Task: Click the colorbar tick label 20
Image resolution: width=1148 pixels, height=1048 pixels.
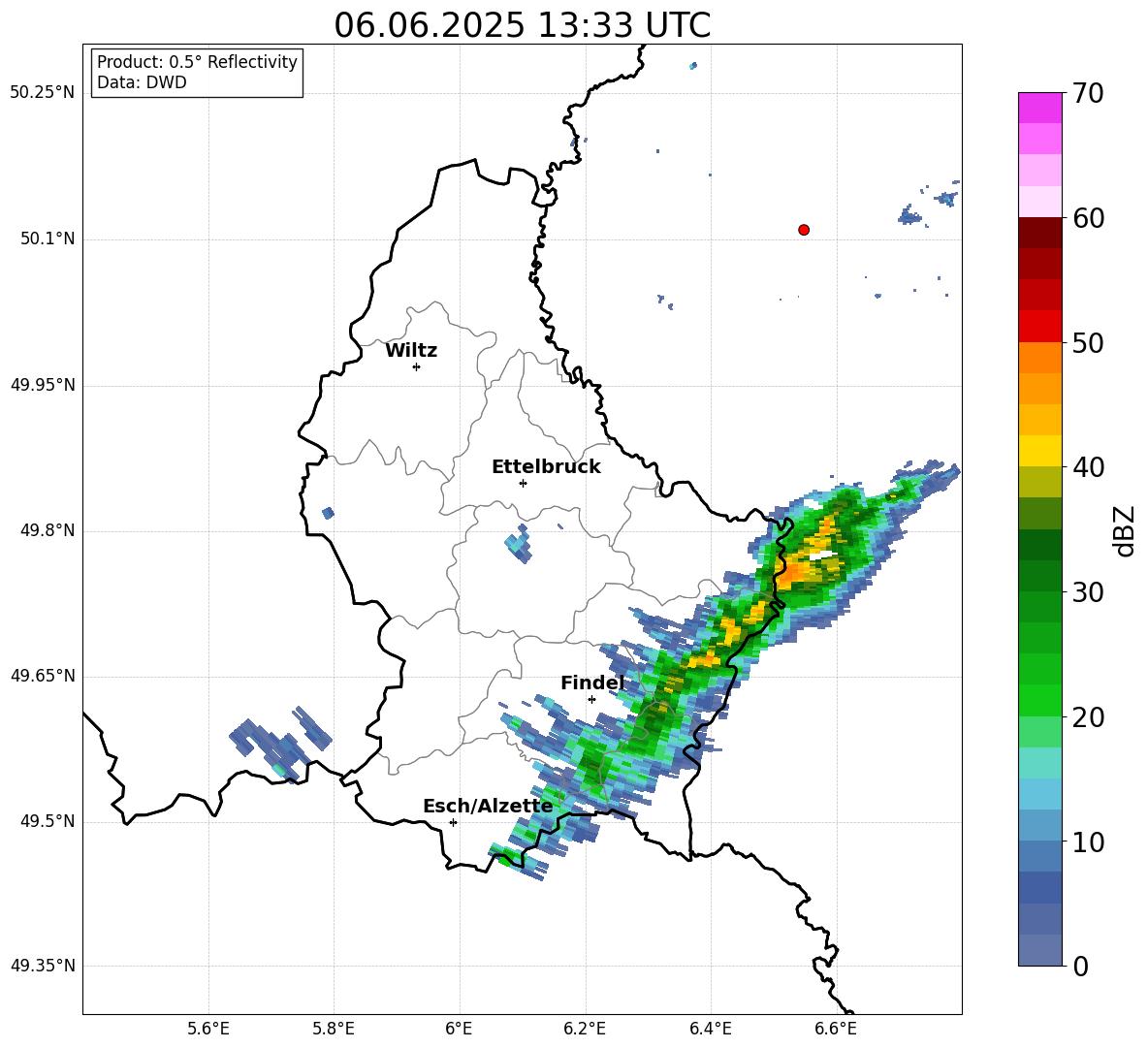Action: pos(1088,717)
